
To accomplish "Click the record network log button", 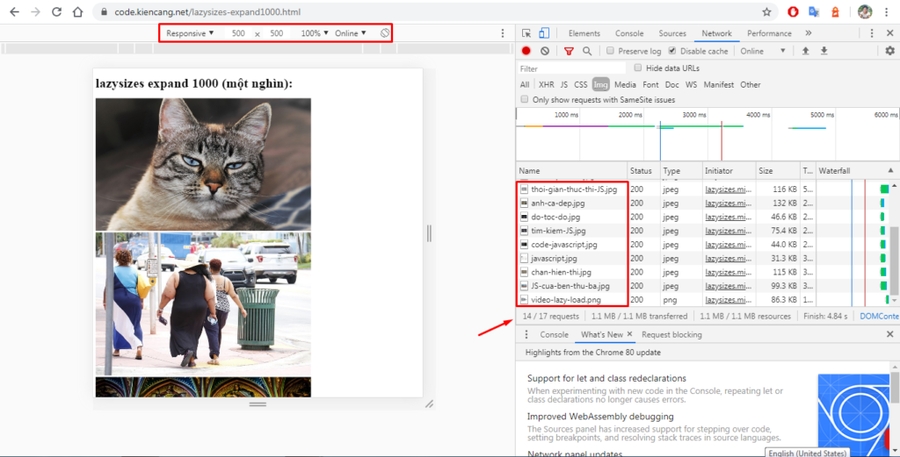I will pyautogui.click(x=526, y=51).
